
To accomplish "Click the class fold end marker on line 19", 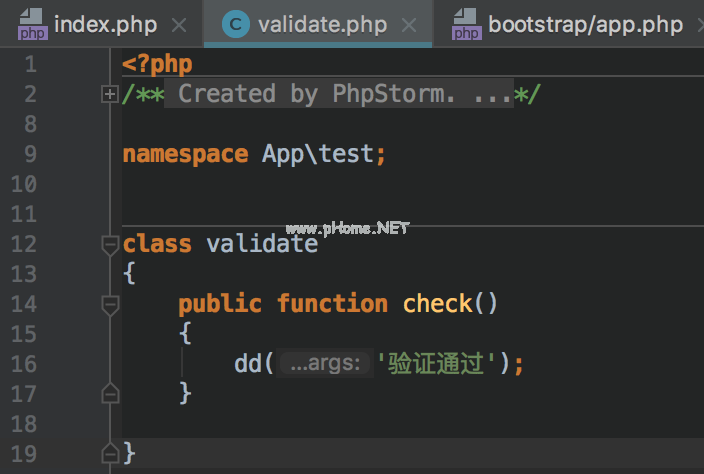I will (110, 454).
